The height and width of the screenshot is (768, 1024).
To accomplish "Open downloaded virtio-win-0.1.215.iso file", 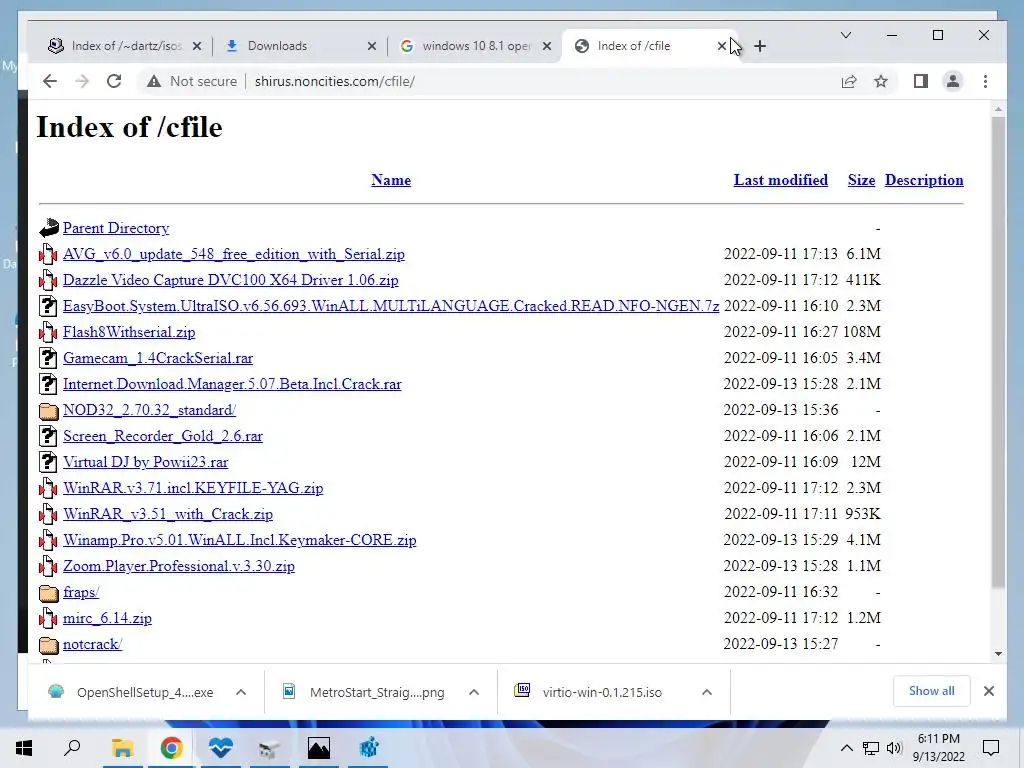I will click(x=588, y=692).
